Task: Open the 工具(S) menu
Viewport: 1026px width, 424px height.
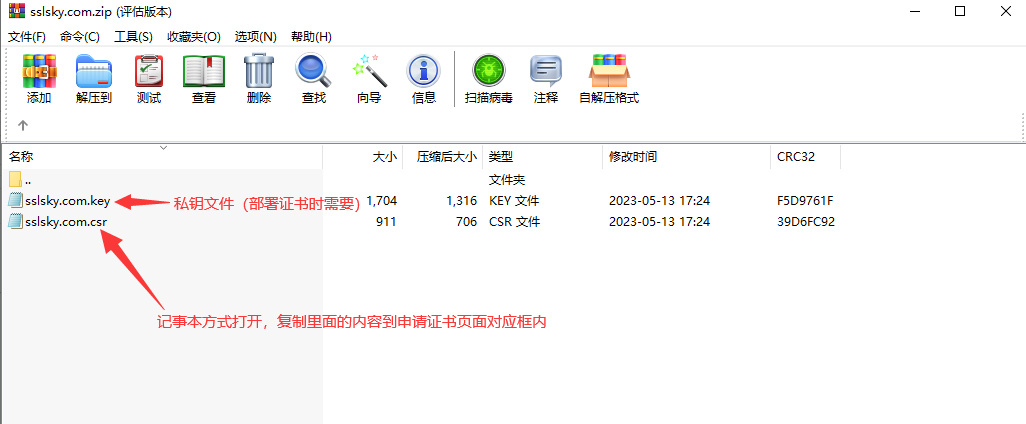Action: [133, 37]
